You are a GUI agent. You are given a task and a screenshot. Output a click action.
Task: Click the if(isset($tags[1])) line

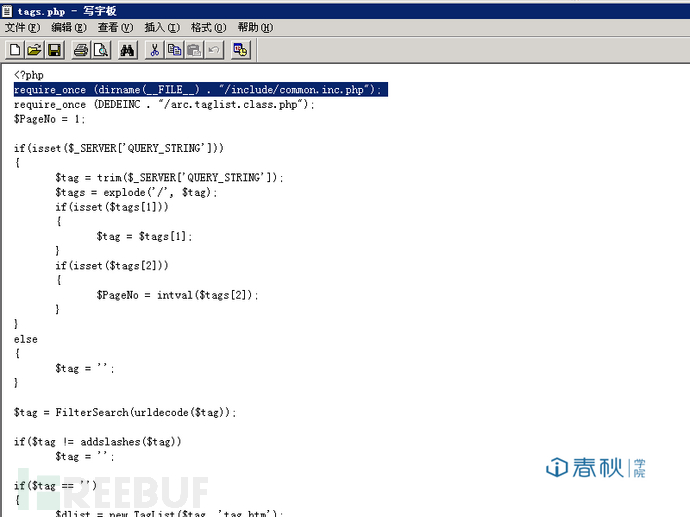[x=112, y=207]
